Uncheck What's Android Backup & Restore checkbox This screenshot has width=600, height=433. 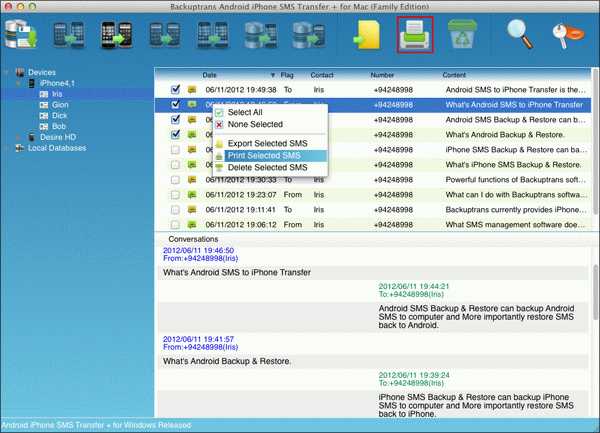pos(175,134)
